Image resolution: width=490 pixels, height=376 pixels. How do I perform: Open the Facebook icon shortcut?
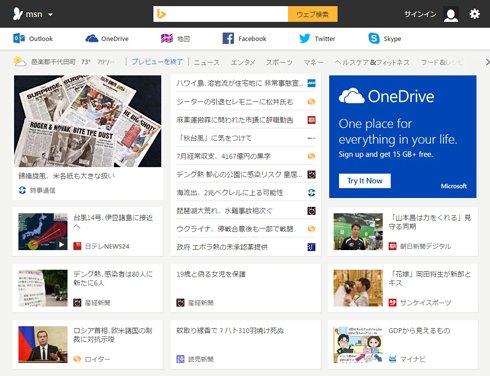[x=228, y=38]
